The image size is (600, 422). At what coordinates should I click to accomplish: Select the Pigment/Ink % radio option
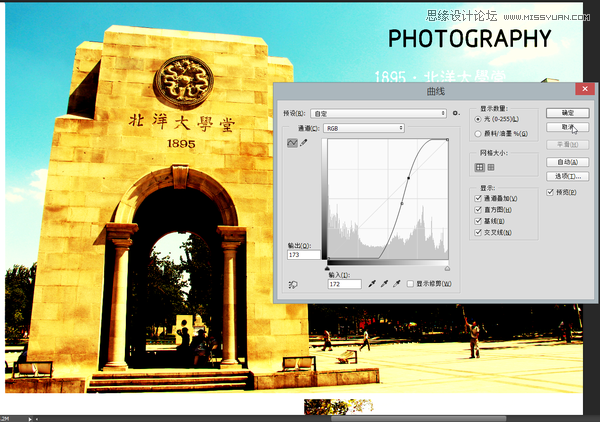(478, 134)
